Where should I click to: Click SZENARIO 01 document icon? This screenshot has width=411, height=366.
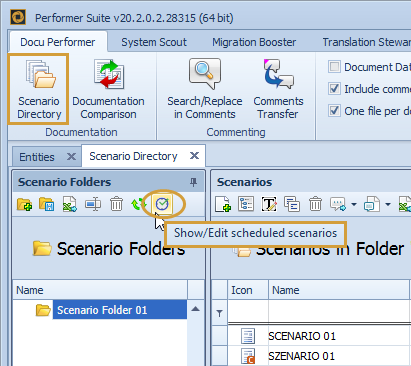[x=248, y=356]
